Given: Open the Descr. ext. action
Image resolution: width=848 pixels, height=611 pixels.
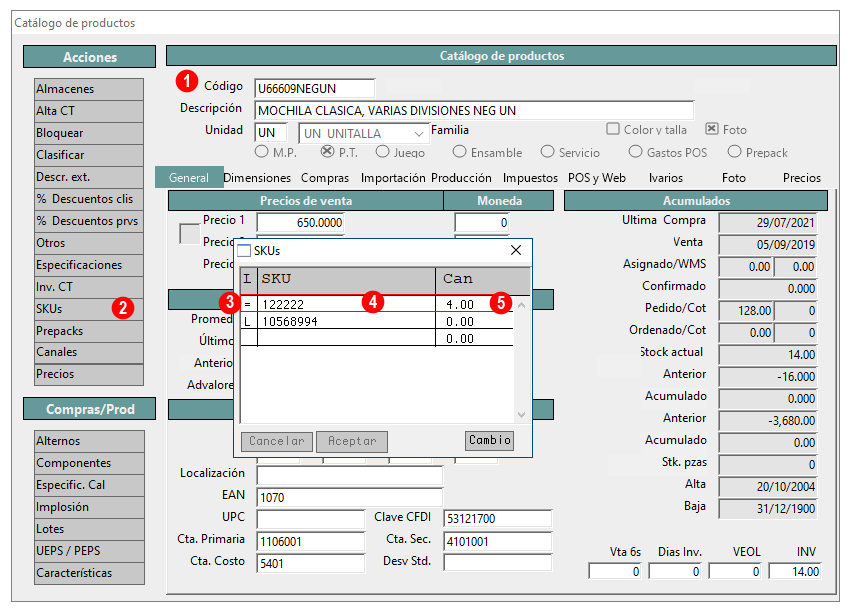Looking at the screenshot, I should [x=89, y=177].
